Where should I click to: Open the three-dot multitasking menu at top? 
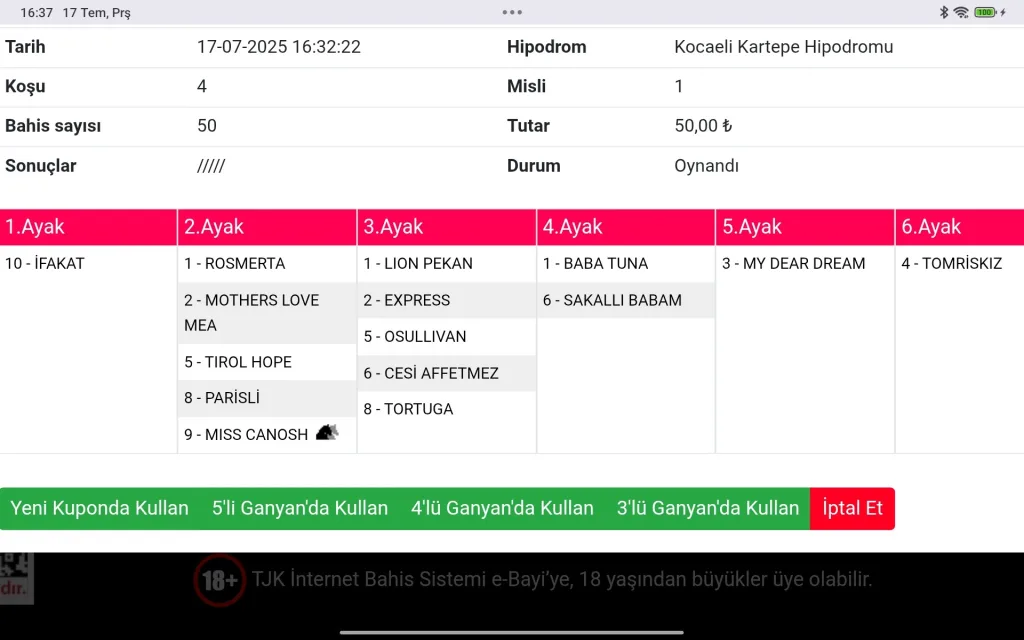(512, 12)
